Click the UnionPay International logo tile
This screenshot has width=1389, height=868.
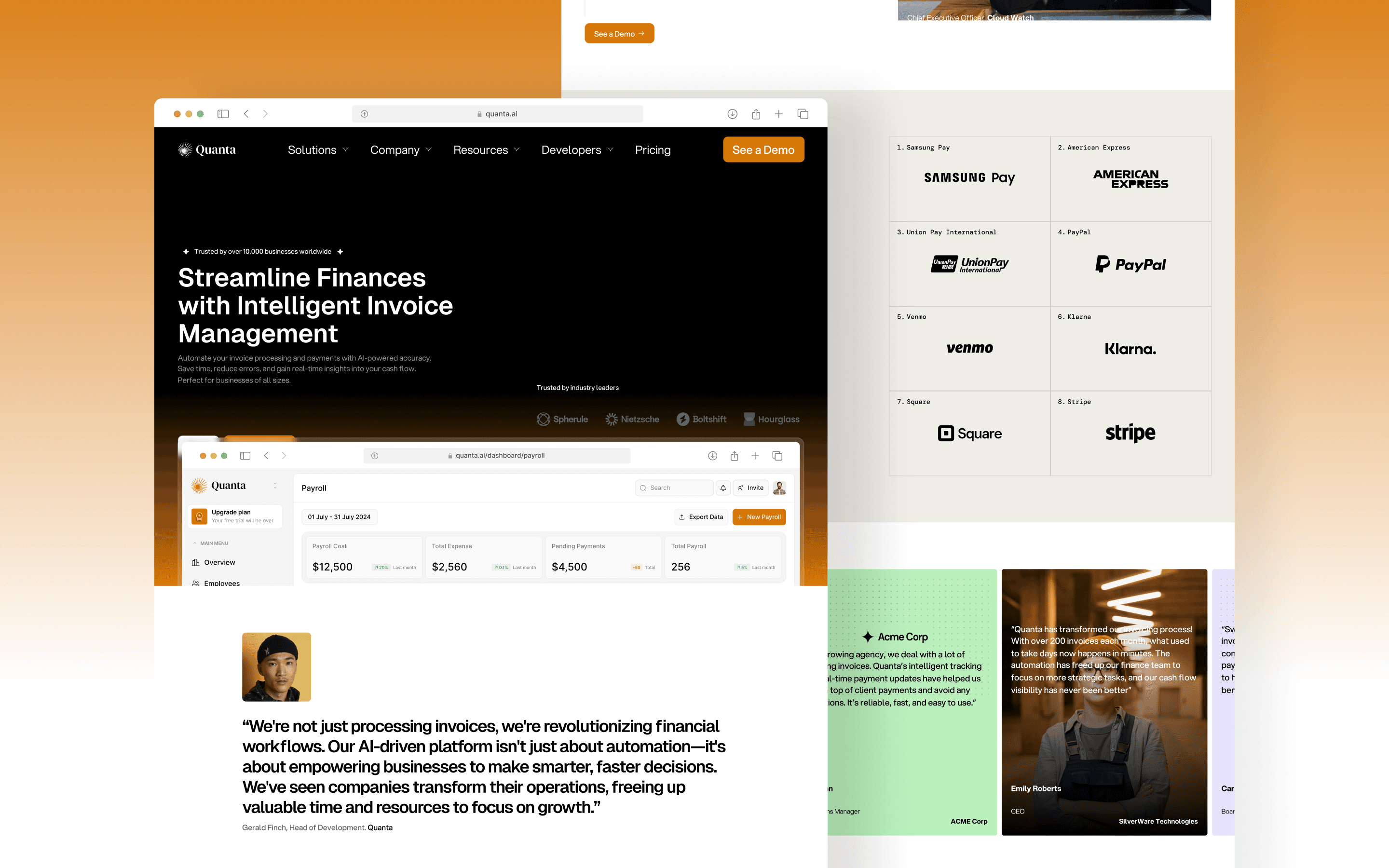coord(969,263)
